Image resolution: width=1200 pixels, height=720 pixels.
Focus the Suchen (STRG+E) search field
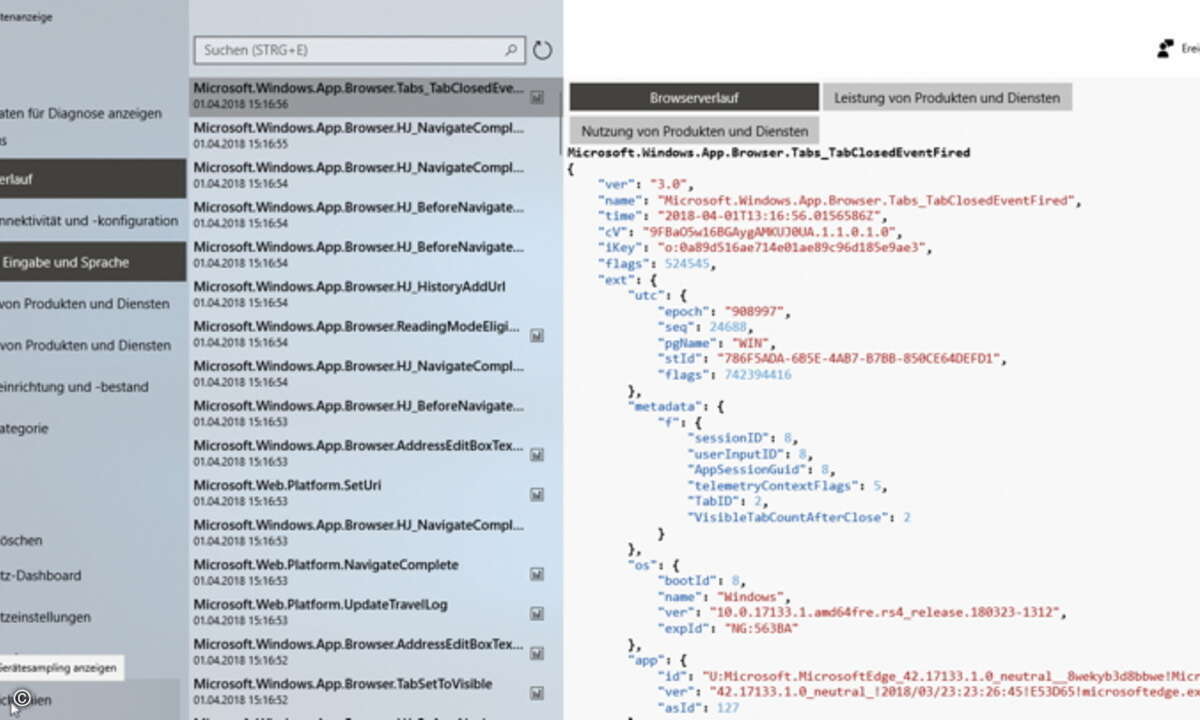tap(358, 49)
